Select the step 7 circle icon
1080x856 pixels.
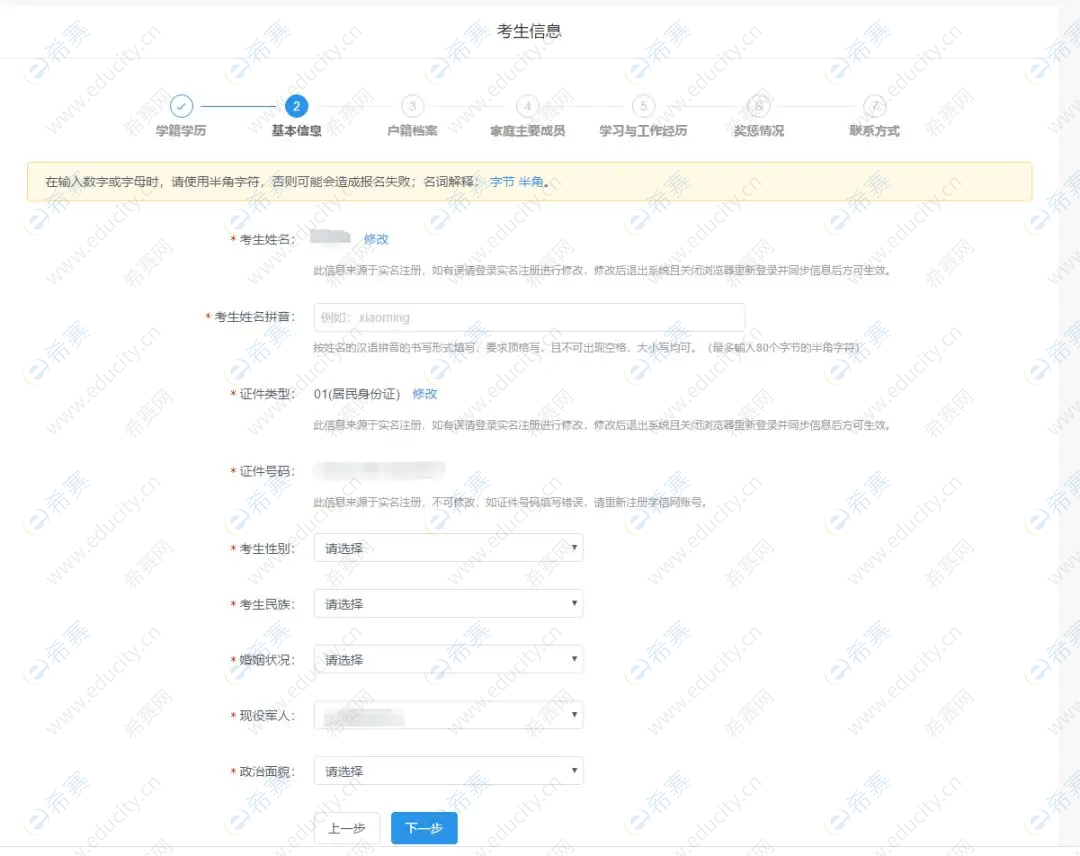point(875,106)
